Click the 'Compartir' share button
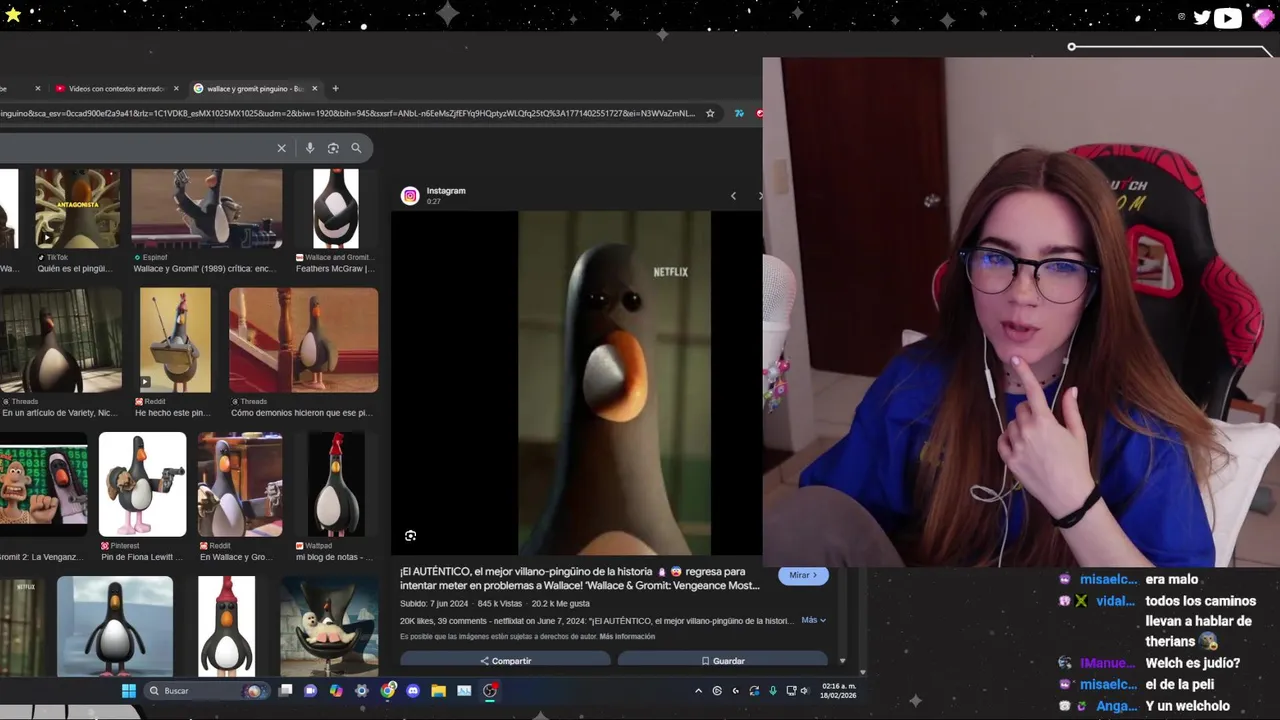Image resolution: width=1280 pixels, height=720 pixels. tap(505, 660)
